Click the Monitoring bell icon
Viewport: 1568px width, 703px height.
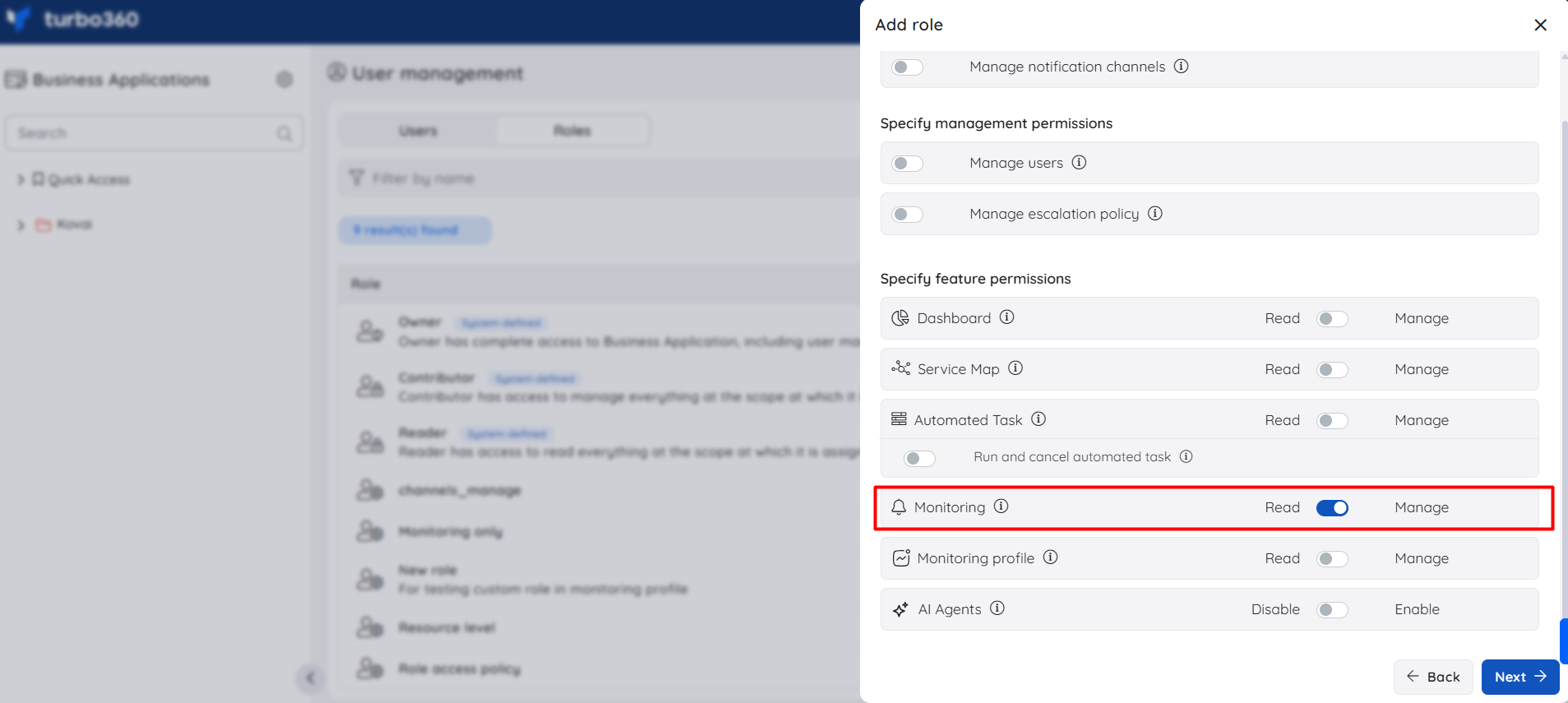click(899, 507)
